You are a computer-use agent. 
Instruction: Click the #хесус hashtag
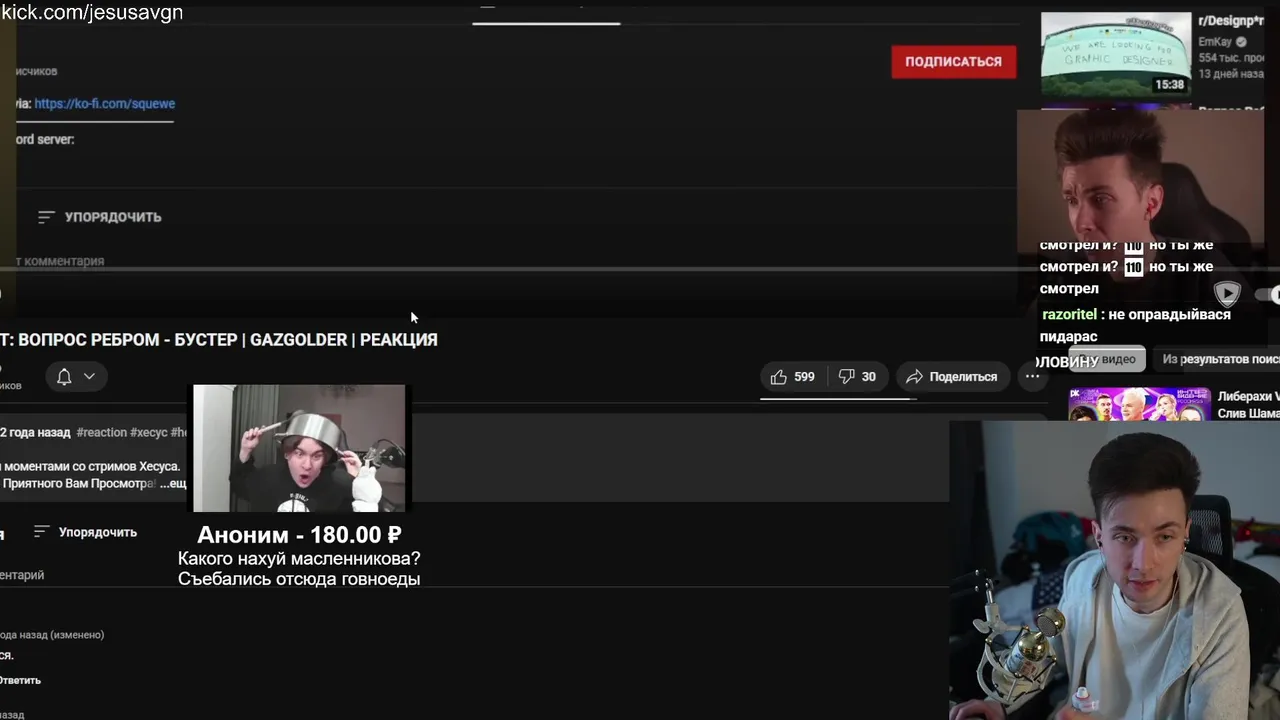pos(149,433)
